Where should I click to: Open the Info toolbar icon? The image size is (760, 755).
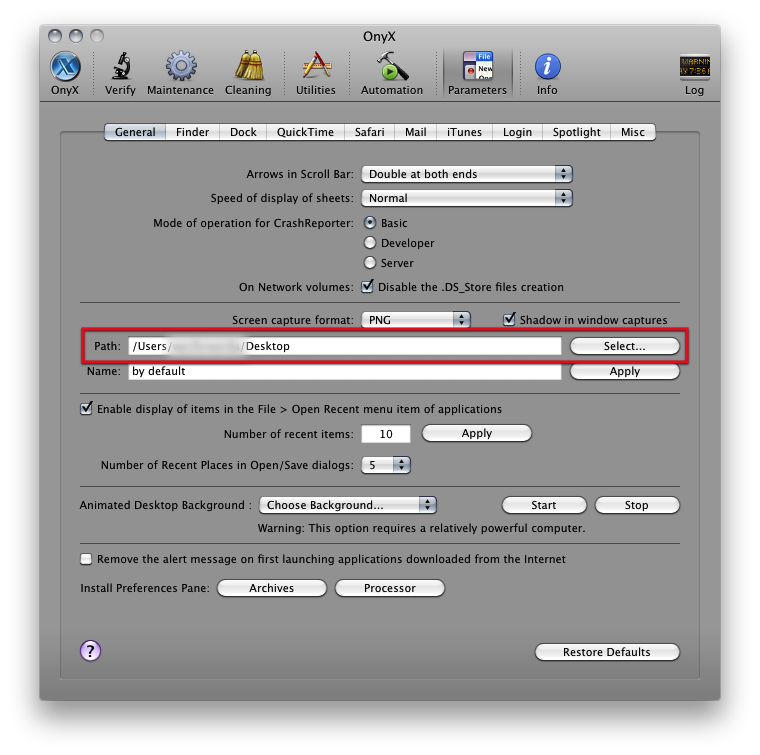(547, 66)
